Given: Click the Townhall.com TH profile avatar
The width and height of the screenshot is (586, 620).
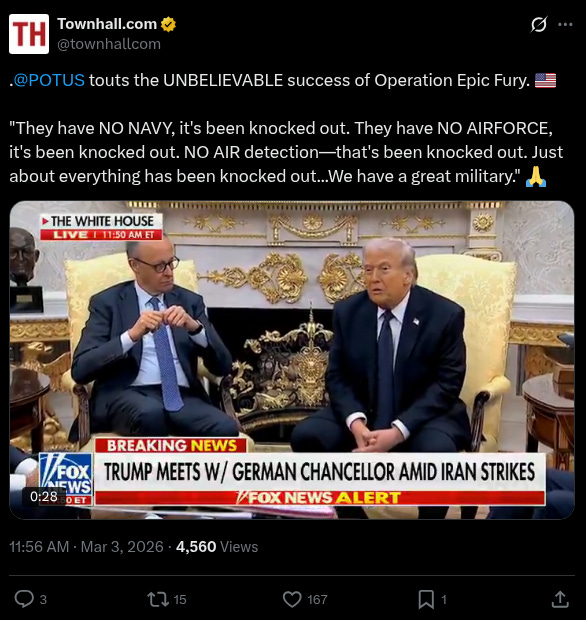Looking at the screenshot, I should [x=29, y=34].
